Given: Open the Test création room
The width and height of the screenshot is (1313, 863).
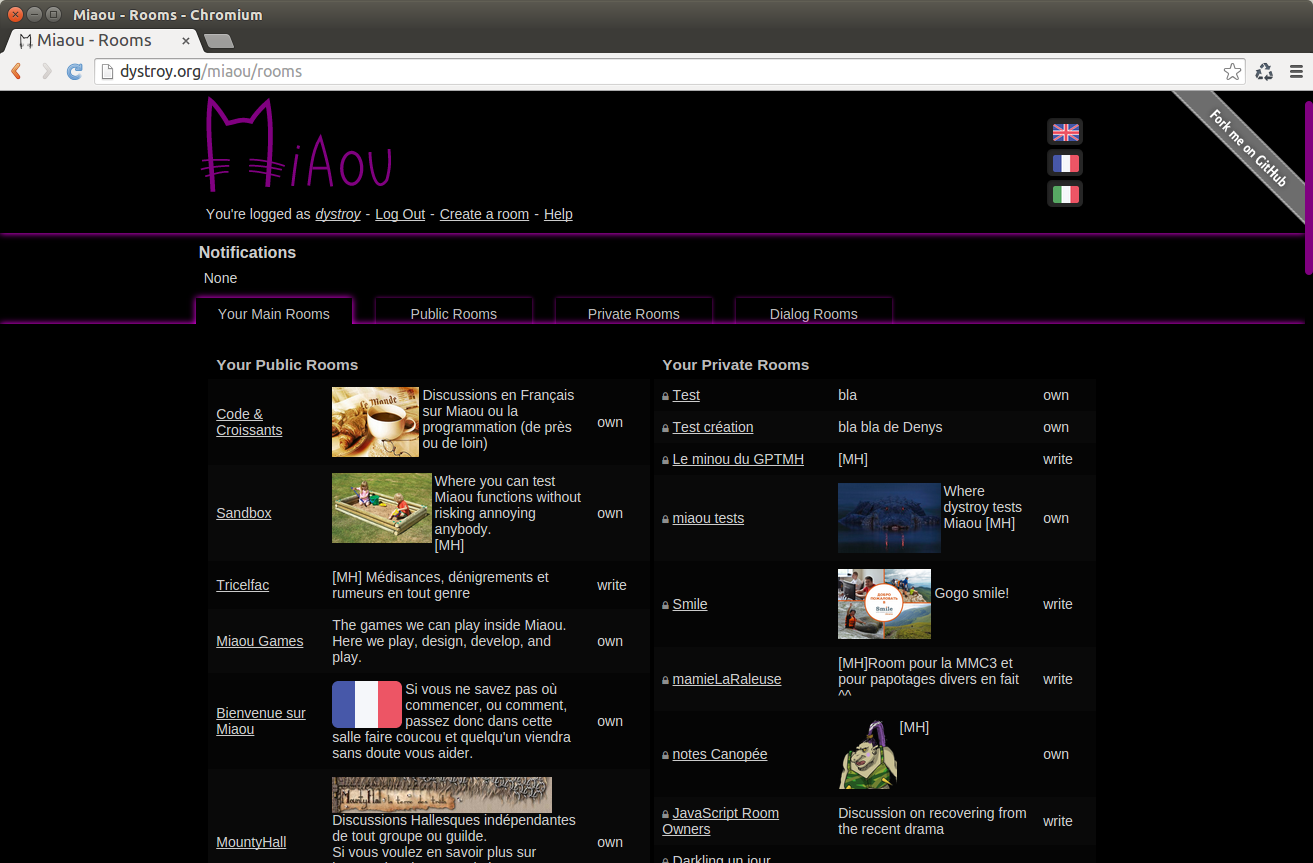Looking at the screenshot, I should 713,427.
